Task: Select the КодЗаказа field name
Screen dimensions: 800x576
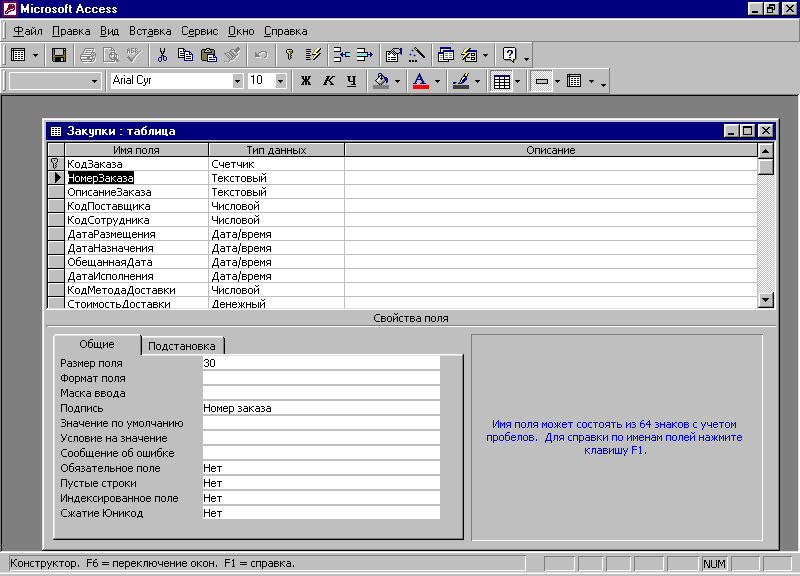Action: pos(95,164)
